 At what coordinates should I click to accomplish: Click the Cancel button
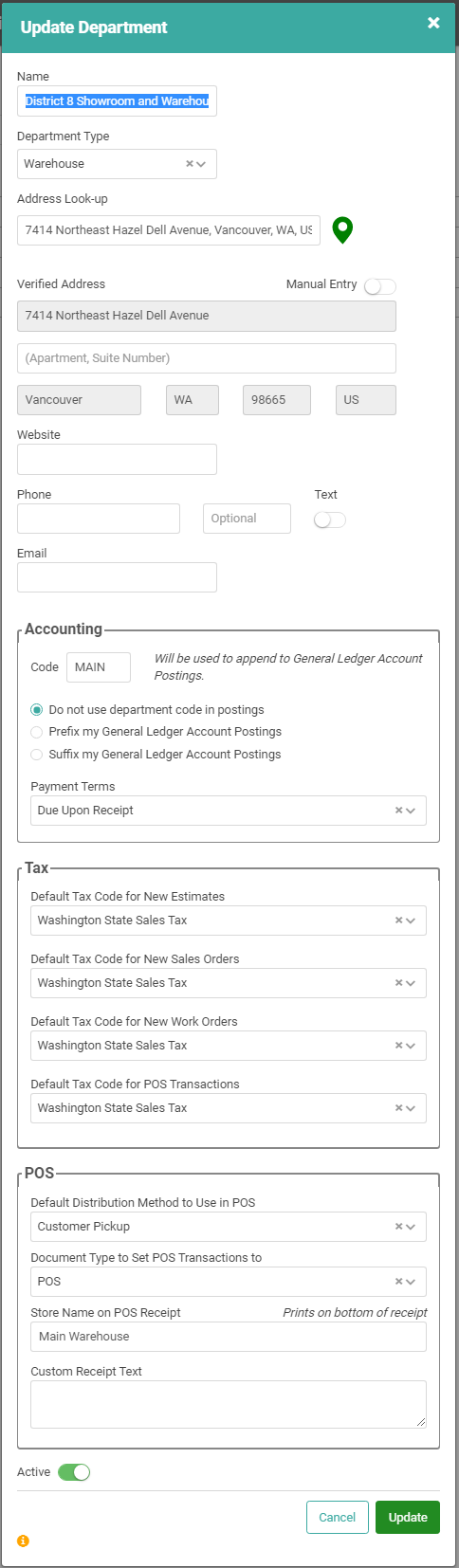click(x=337, y=1517)
